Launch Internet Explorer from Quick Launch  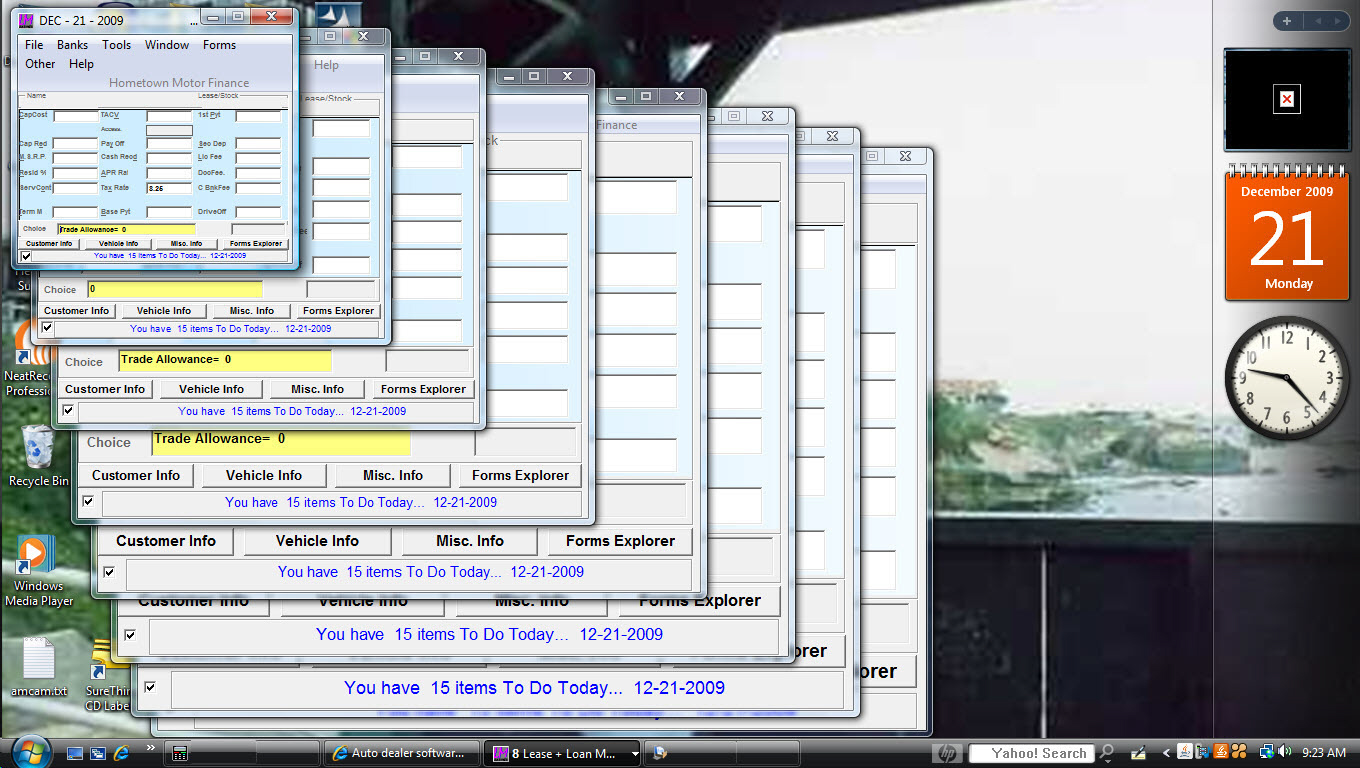tap(121, 752)
